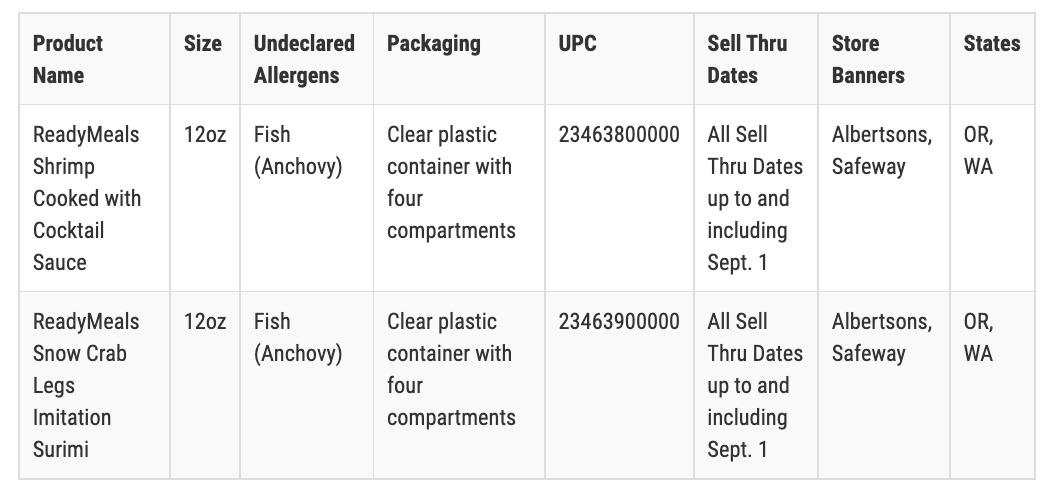Click Fish (Anchovy) in snow crab row

pos(298,338)
